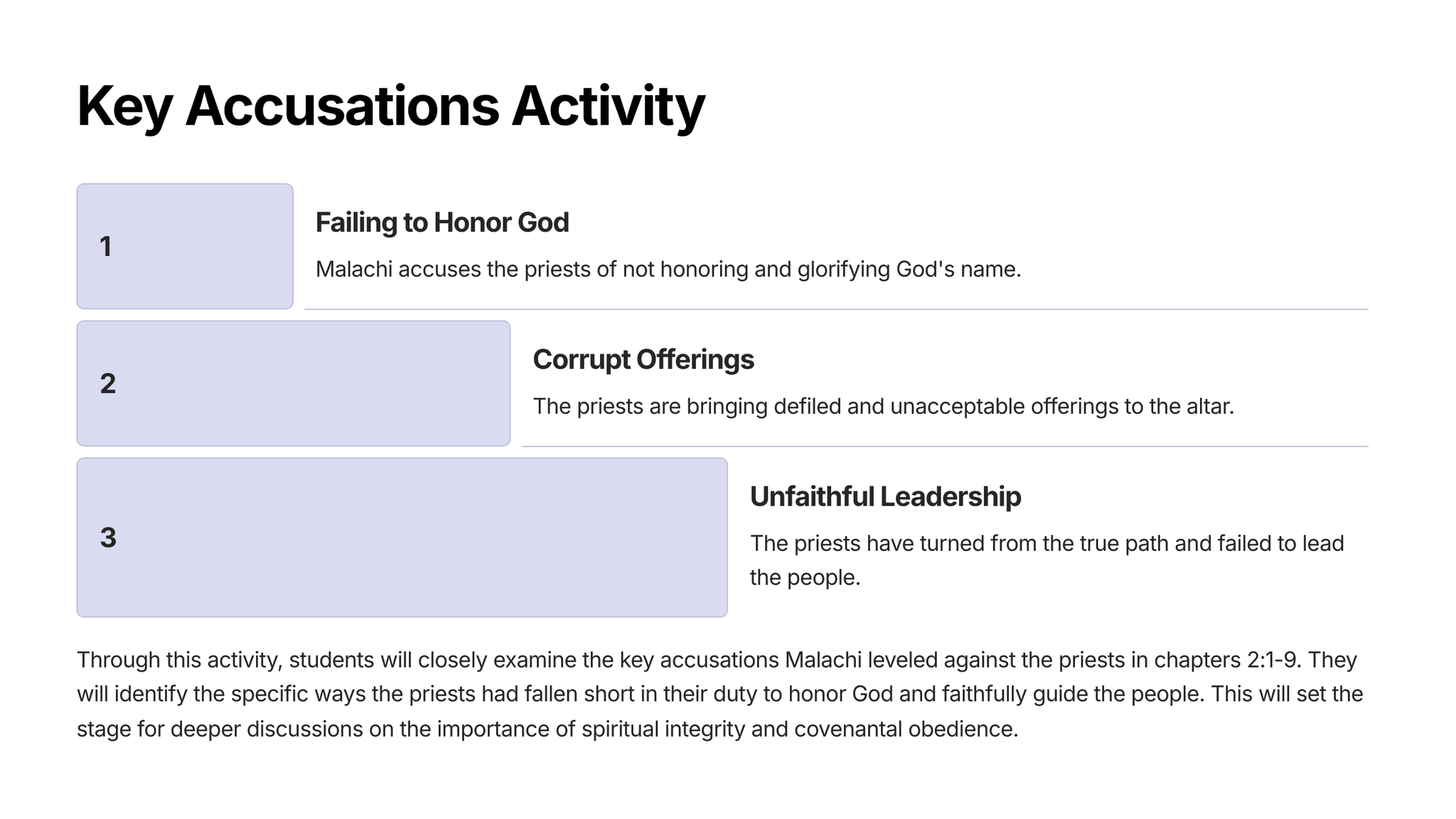Click the divider line under Corrupt Offerings
This screenshot has height=819, width=1456.
(x=944, y=446)
